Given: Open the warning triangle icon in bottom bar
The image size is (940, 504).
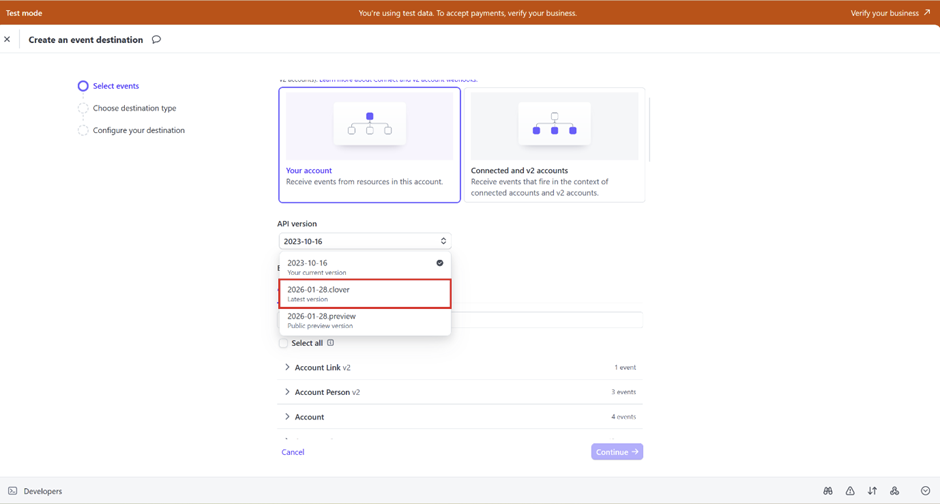Looking at the screenshot, I should tap(850, 491).
